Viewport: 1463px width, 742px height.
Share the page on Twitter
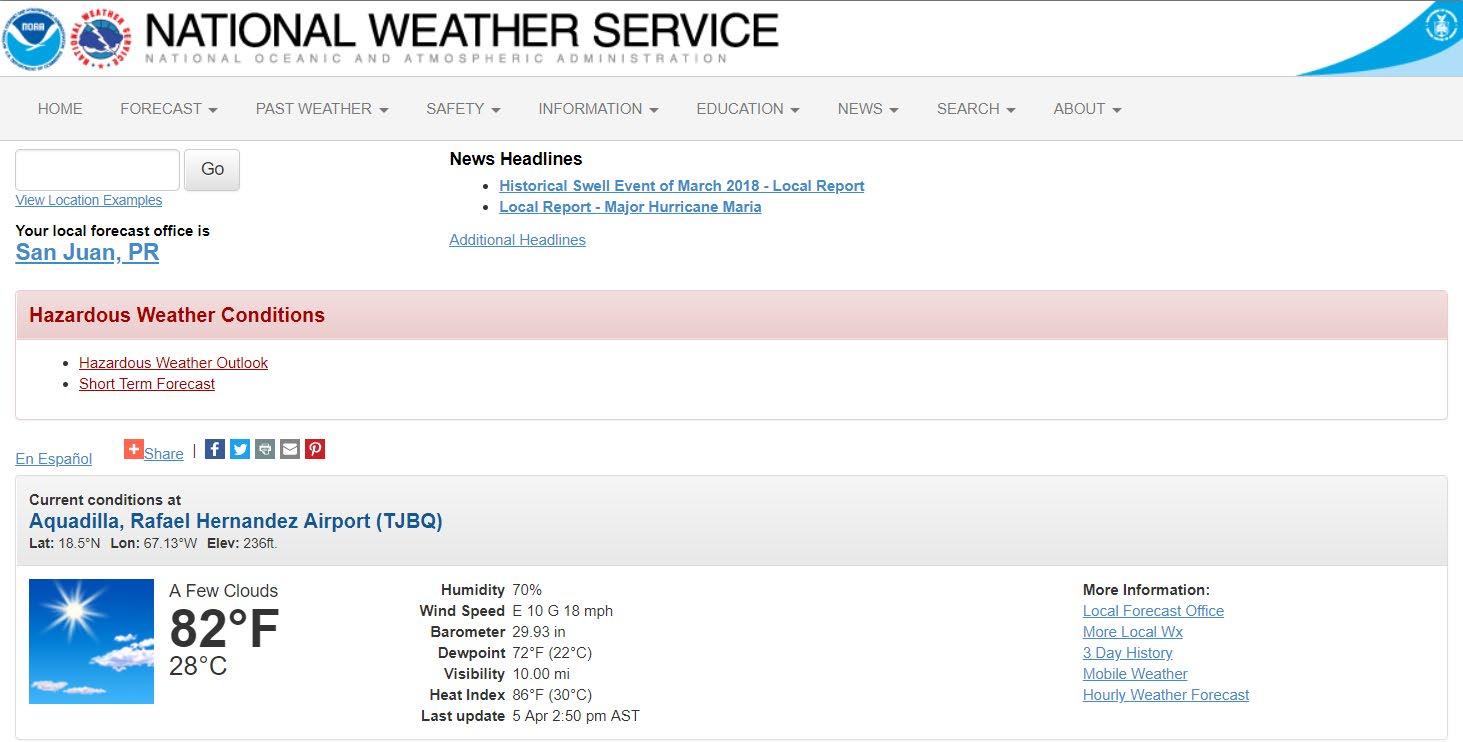pyautogui.click(x=240, y=449)
